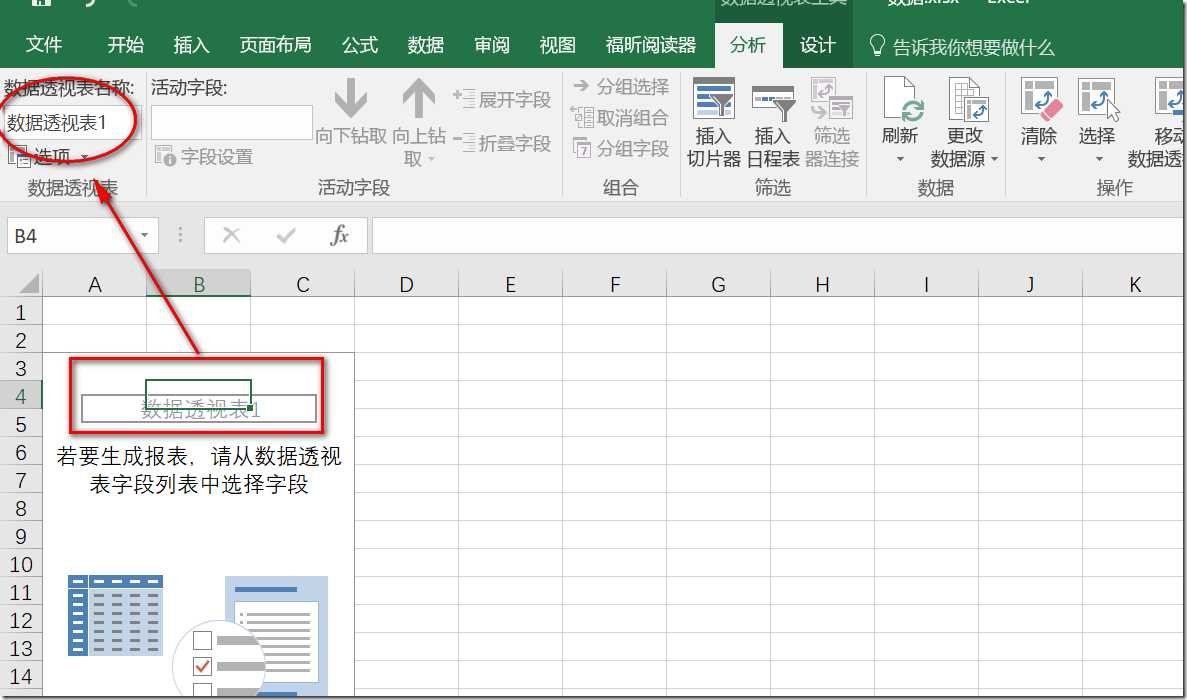Select row 14 header

pos(21,677)
